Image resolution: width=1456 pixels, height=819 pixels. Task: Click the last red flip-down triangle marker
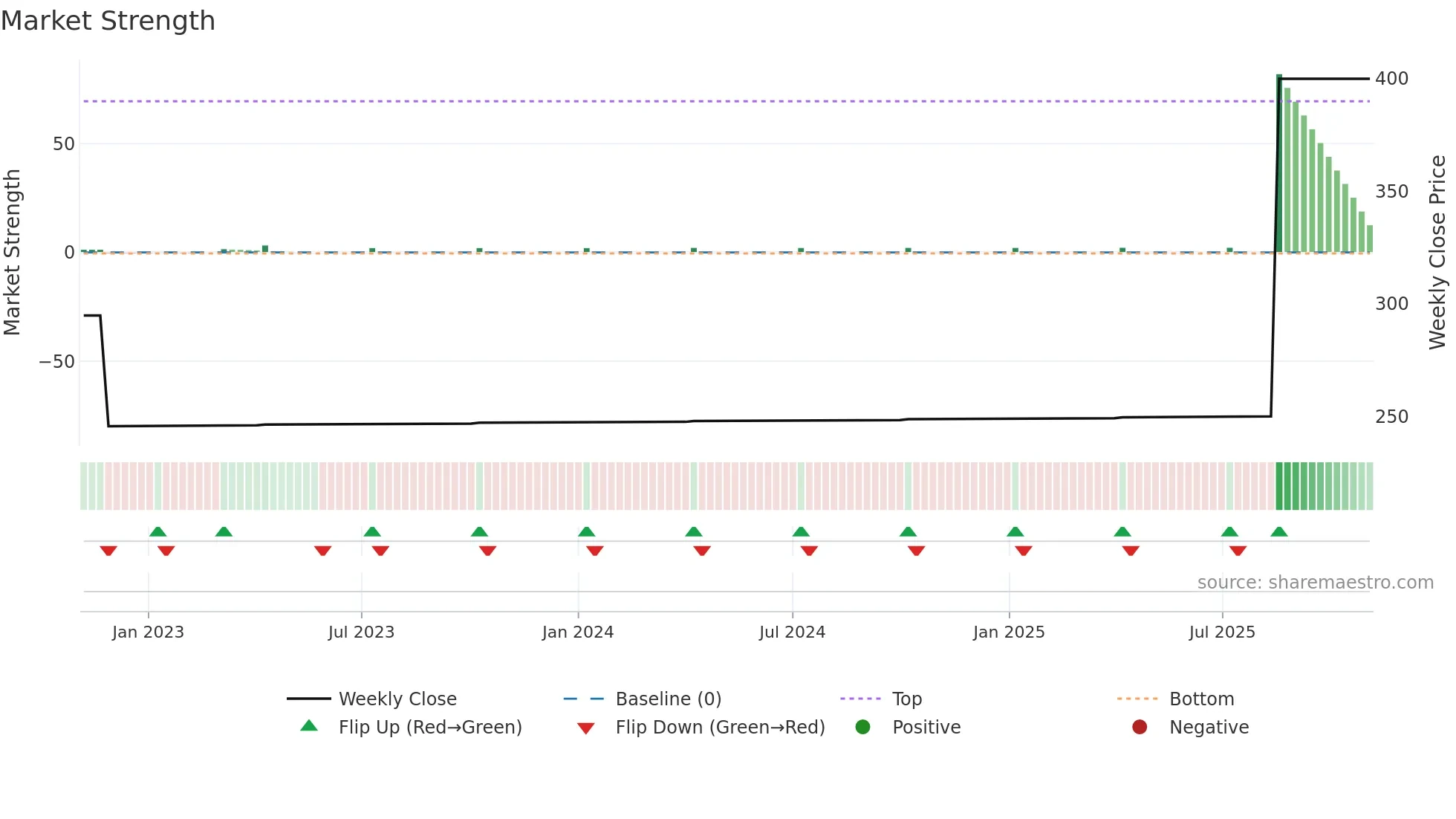(1238, 551)
